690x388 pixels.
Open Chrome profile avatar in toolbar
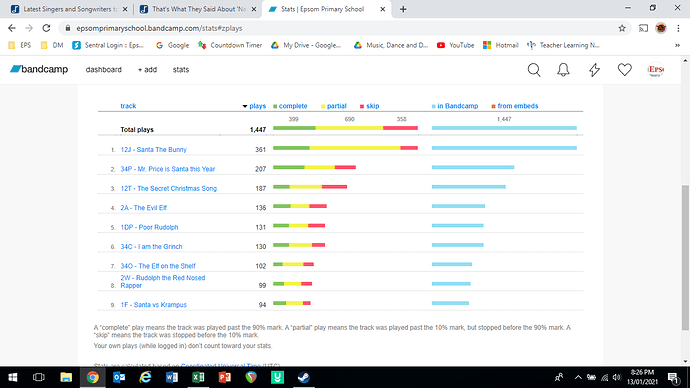tap(661, 28)
